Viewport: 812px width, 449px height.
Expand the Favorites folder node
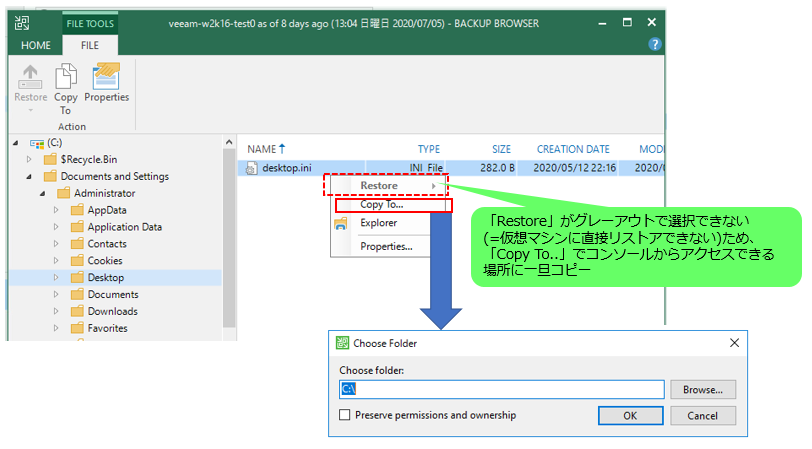56,328
